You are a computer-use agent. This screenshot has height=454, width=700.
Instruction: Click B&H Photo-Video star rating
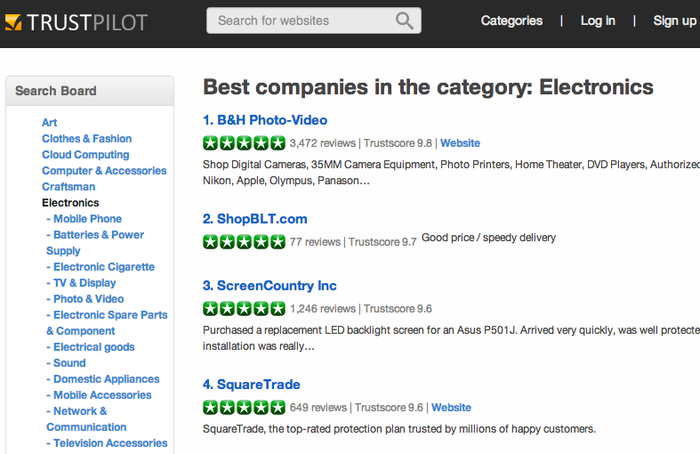click(244, 143)
